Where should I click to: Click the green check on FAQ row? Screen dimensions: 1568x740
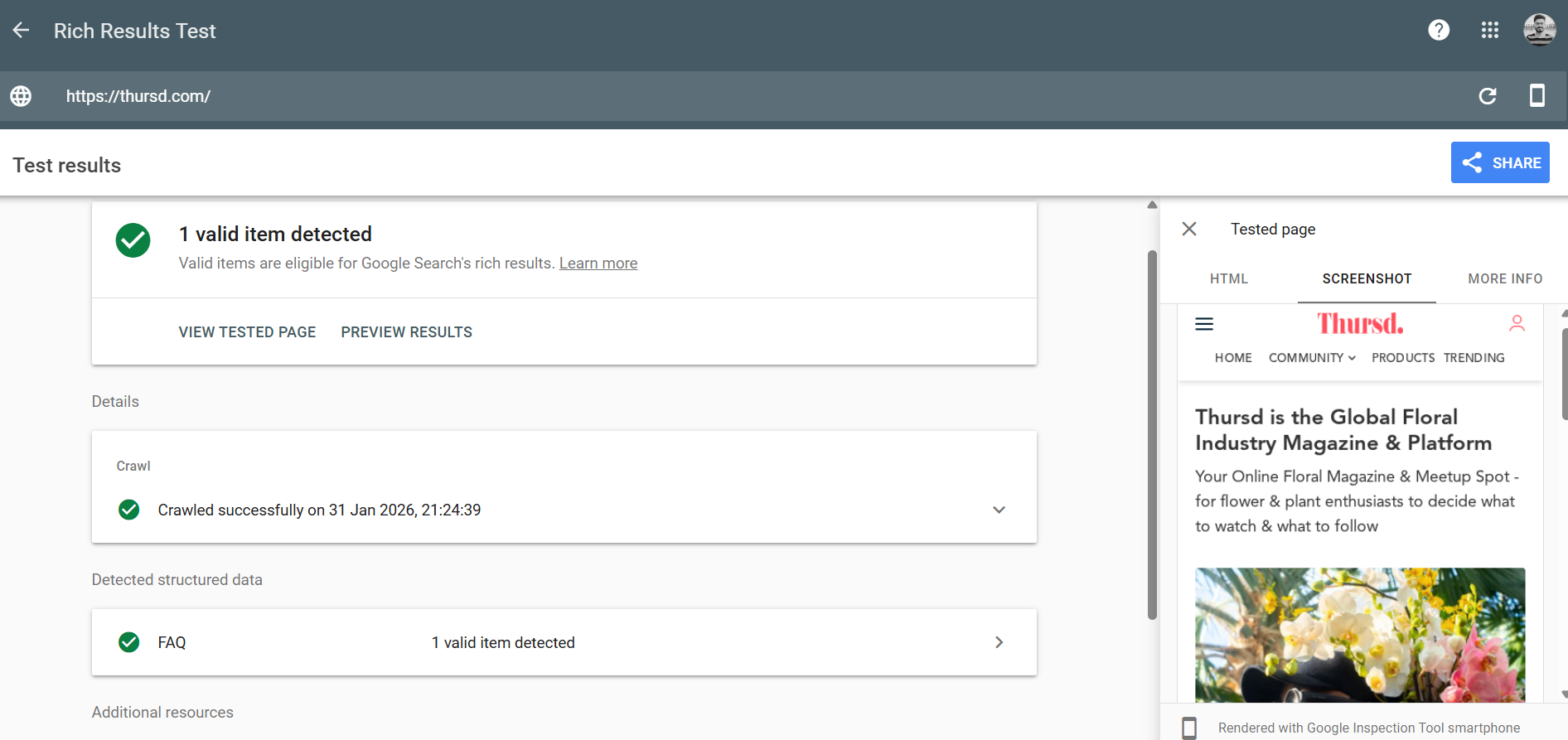coord(128,642)
